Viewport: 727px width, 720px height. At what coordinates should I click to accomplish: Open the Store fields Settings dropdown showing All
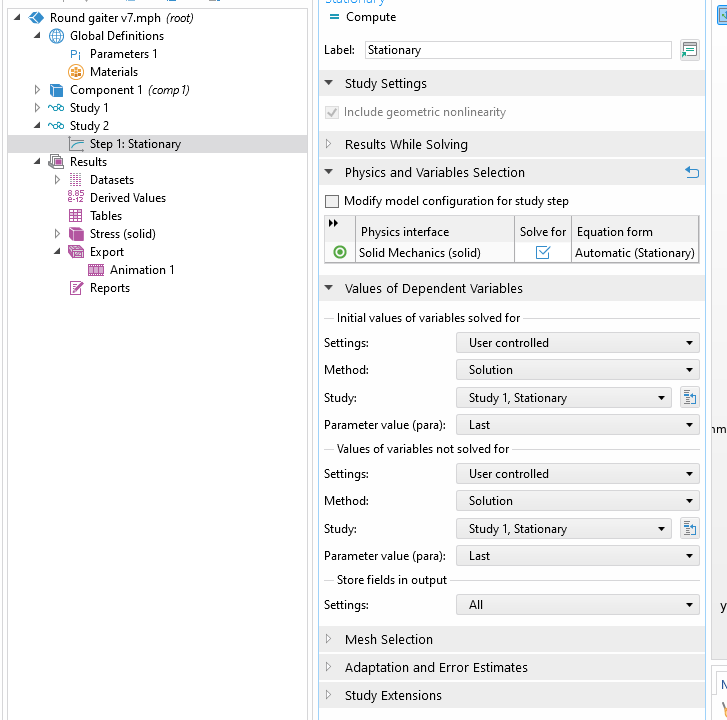click(577, 605)
